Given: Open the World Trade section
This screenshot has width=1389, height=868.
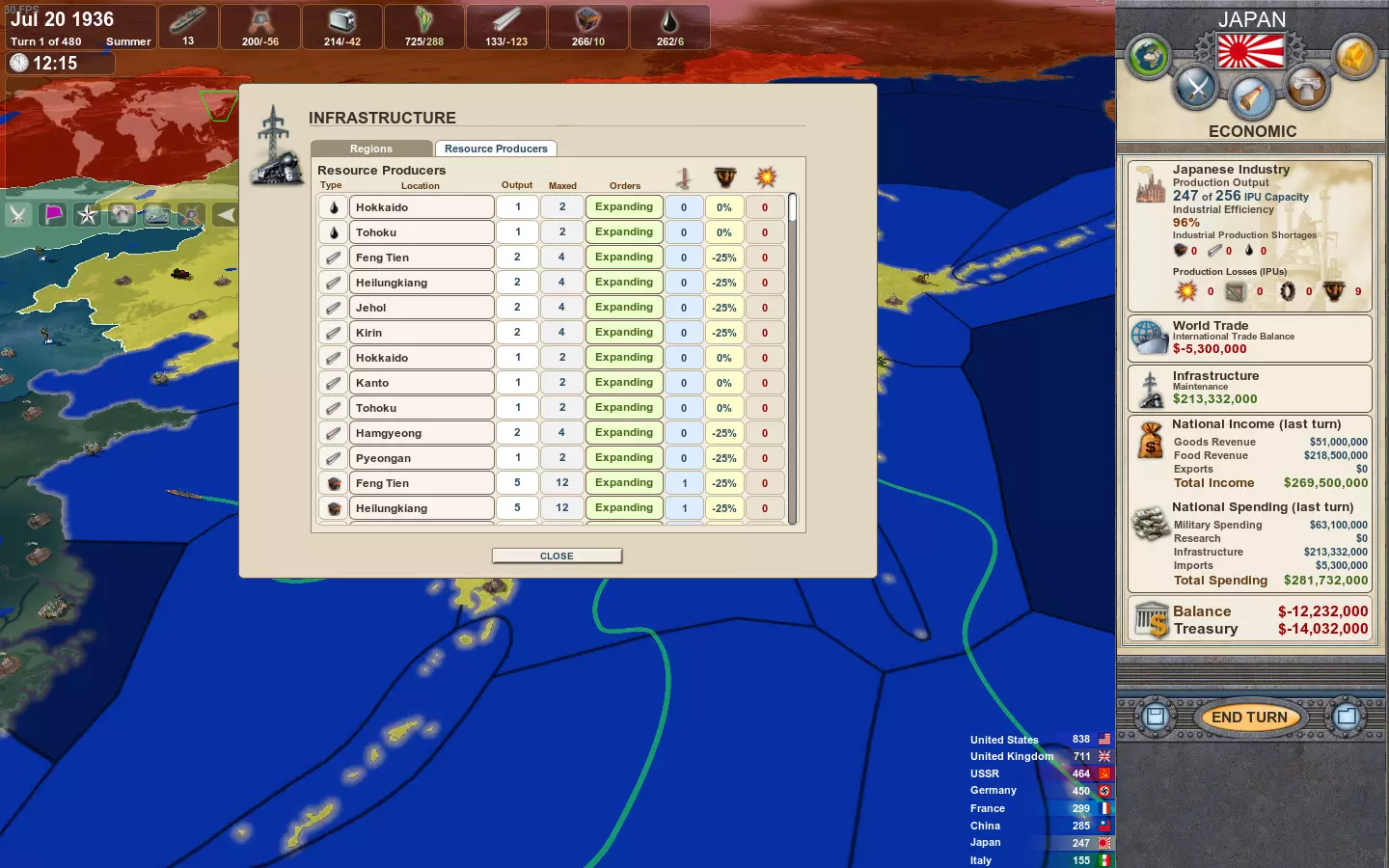Looking at the screenshot, I should coord(1250,339).
